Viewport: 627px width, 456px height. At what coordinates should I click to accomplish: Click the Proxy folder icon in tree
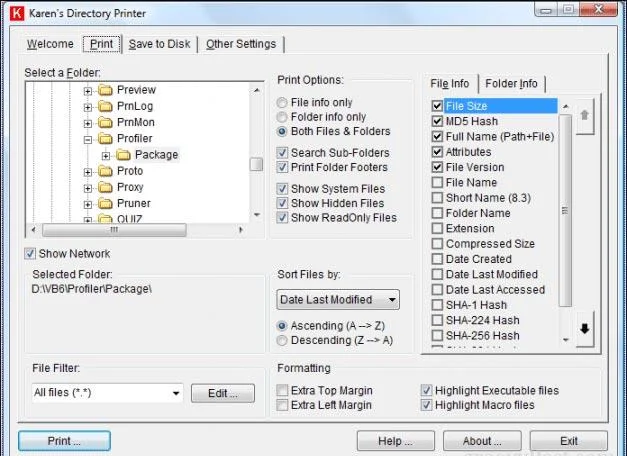[106, 187]
